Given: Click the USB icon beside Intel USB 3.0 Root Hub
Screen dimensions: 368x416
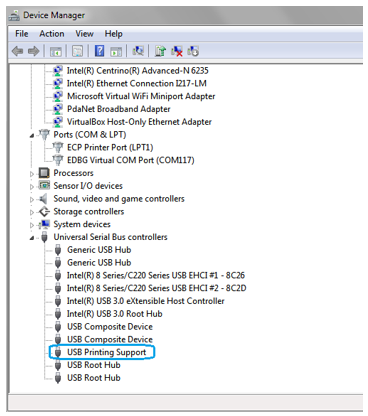Looking at the screenshot, I should tap(58, 314).
